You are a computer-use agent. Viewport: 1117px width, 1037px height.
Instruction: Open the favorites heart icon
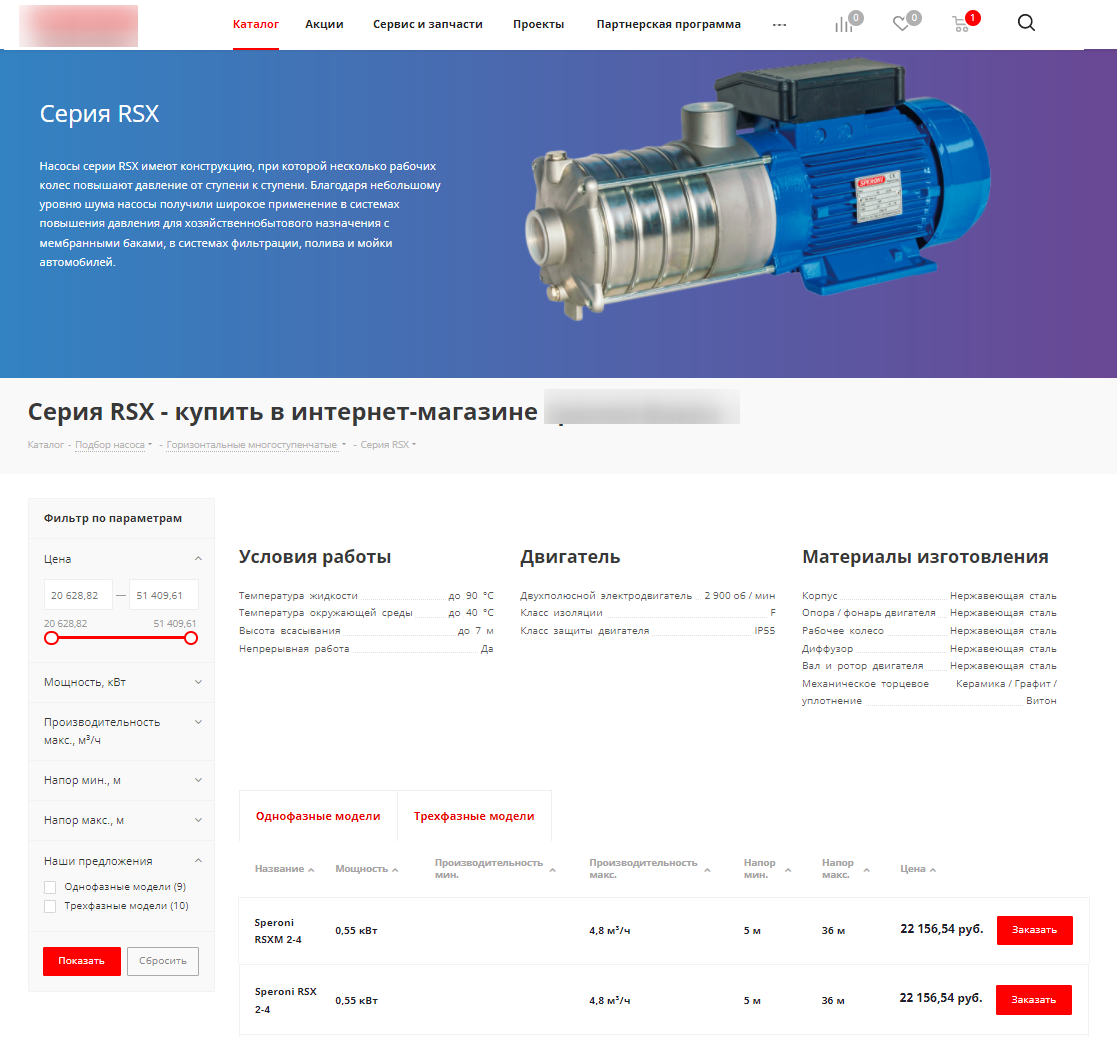point(902,24)
